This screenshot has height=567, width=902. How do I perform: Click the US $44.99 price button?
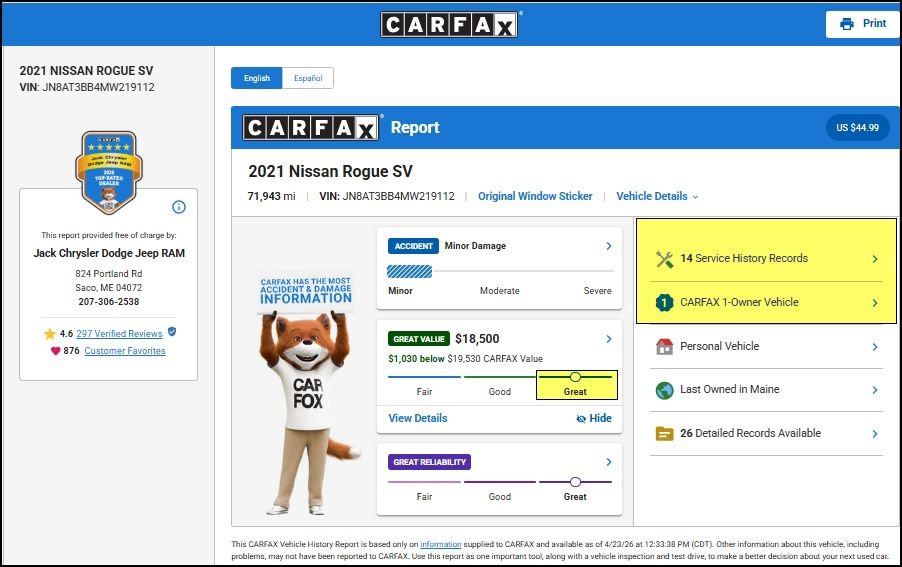(857, 128)
